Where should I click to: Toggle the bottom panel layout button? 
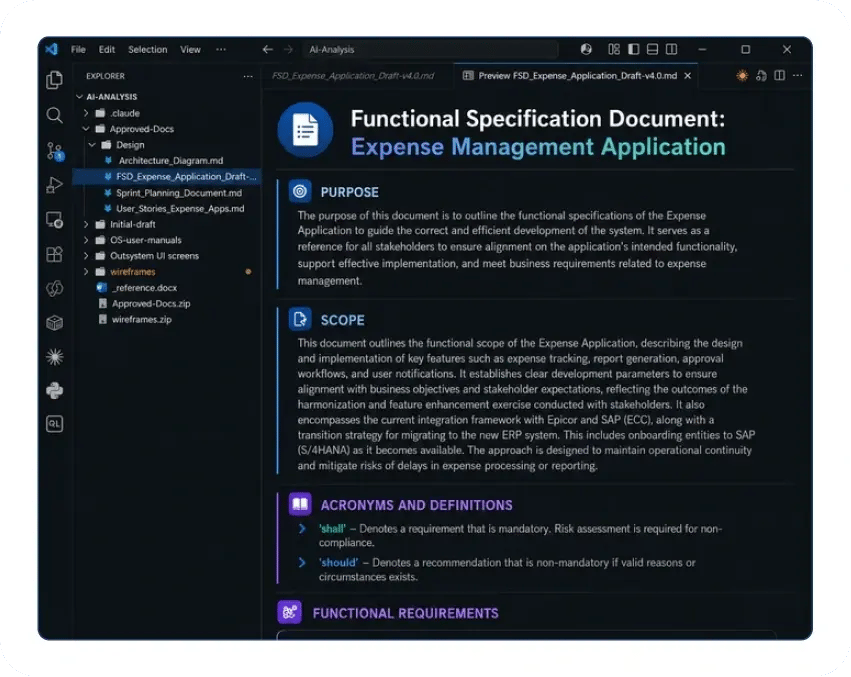[x=652, y=49]
